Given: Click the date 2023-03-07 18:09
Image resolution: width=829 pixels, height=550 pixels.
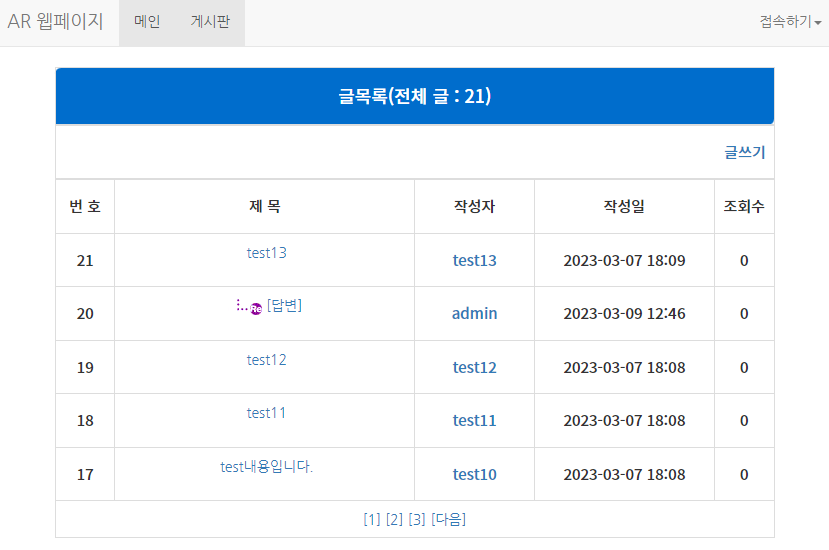Looking at the screenshot, I should 624,260.
